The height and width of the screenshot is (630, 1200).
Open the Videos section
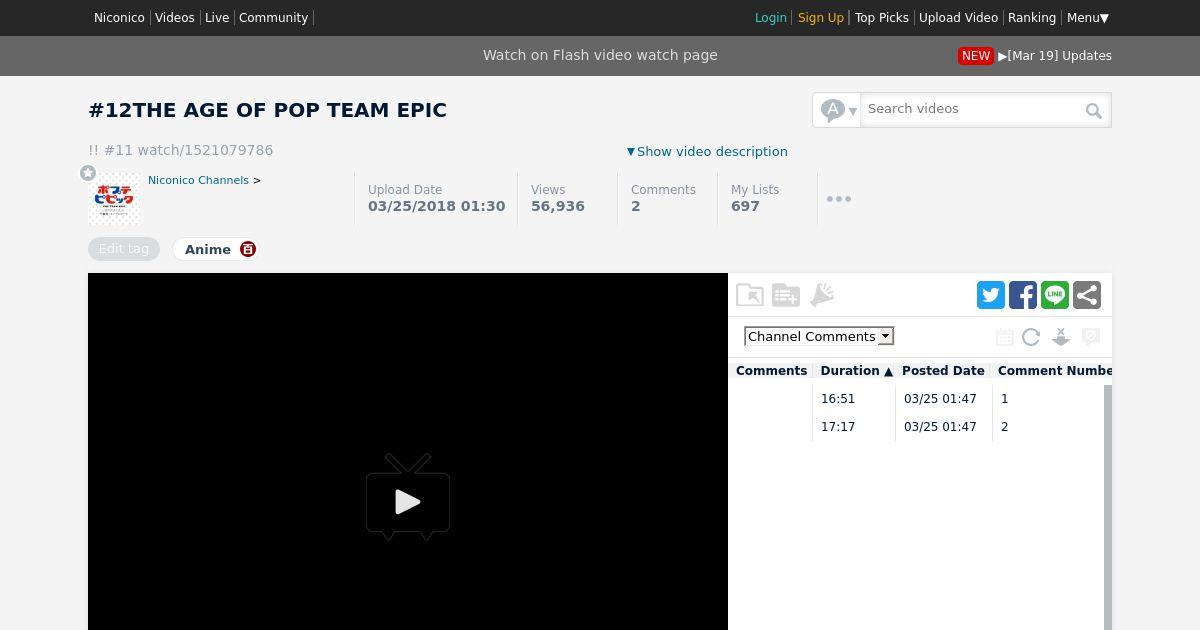[175, 18]
